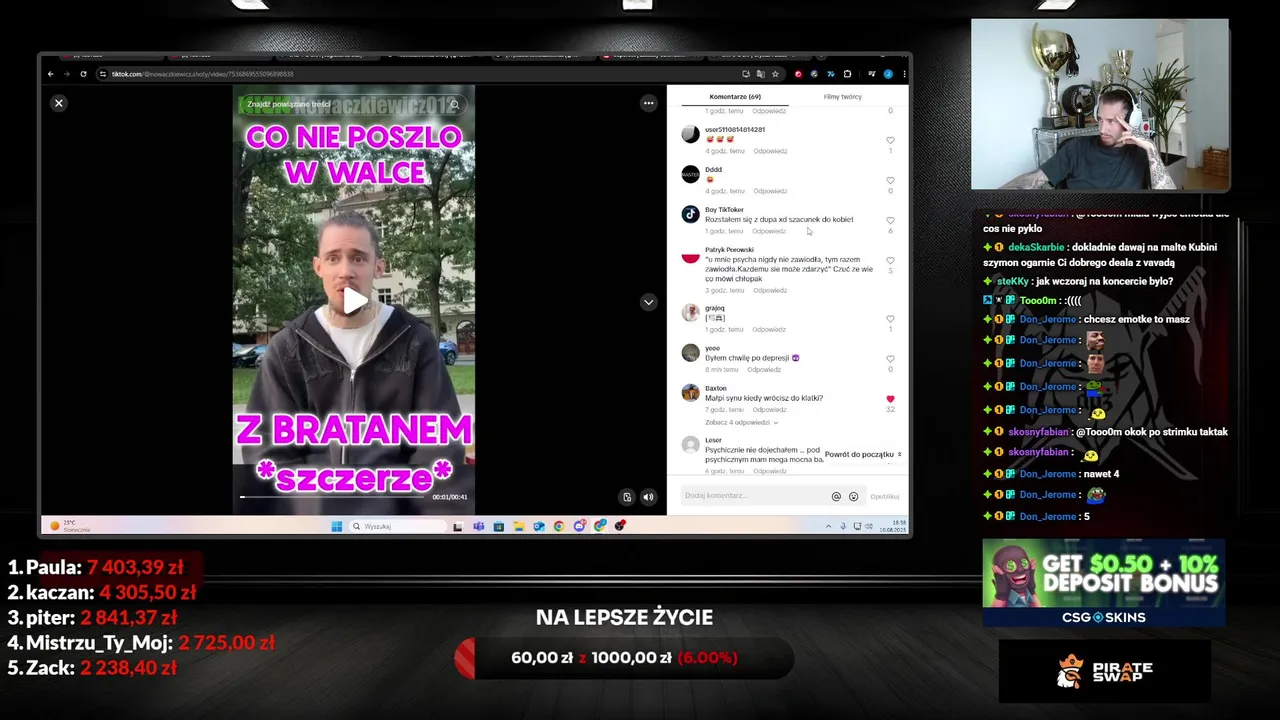Open Boy TikToker profile avatar
This screenshot has width=1280, height=720.
coord(690,214)
